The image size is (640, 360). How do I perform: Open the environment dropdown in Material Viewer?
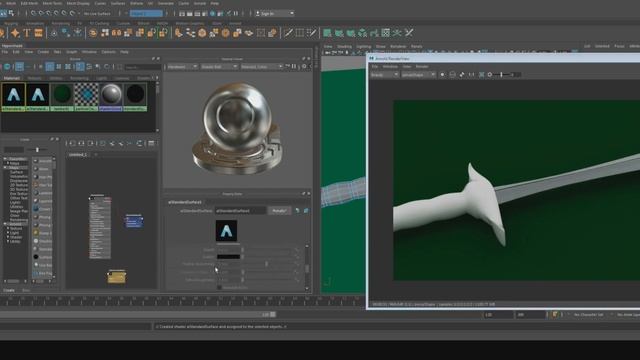(262, 67)
